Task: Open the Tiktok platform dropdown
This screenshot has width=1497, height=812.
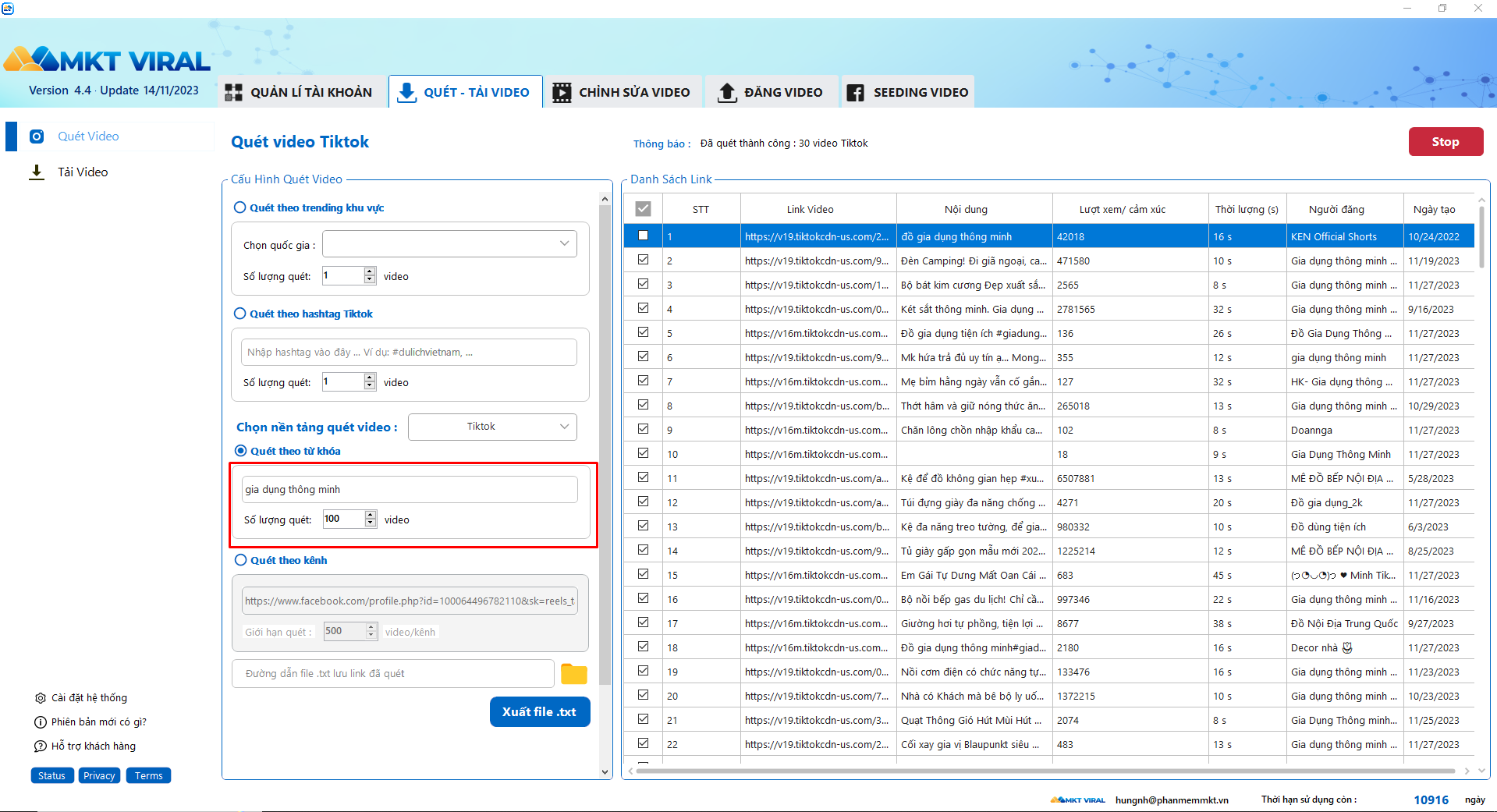Action: 492,427
